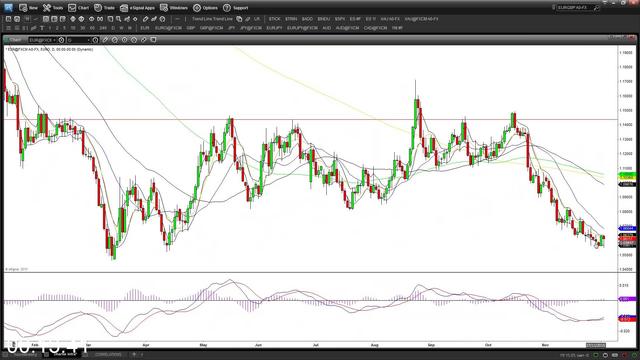
Task: Open the Options menu
Action: (x=205, y=8)
